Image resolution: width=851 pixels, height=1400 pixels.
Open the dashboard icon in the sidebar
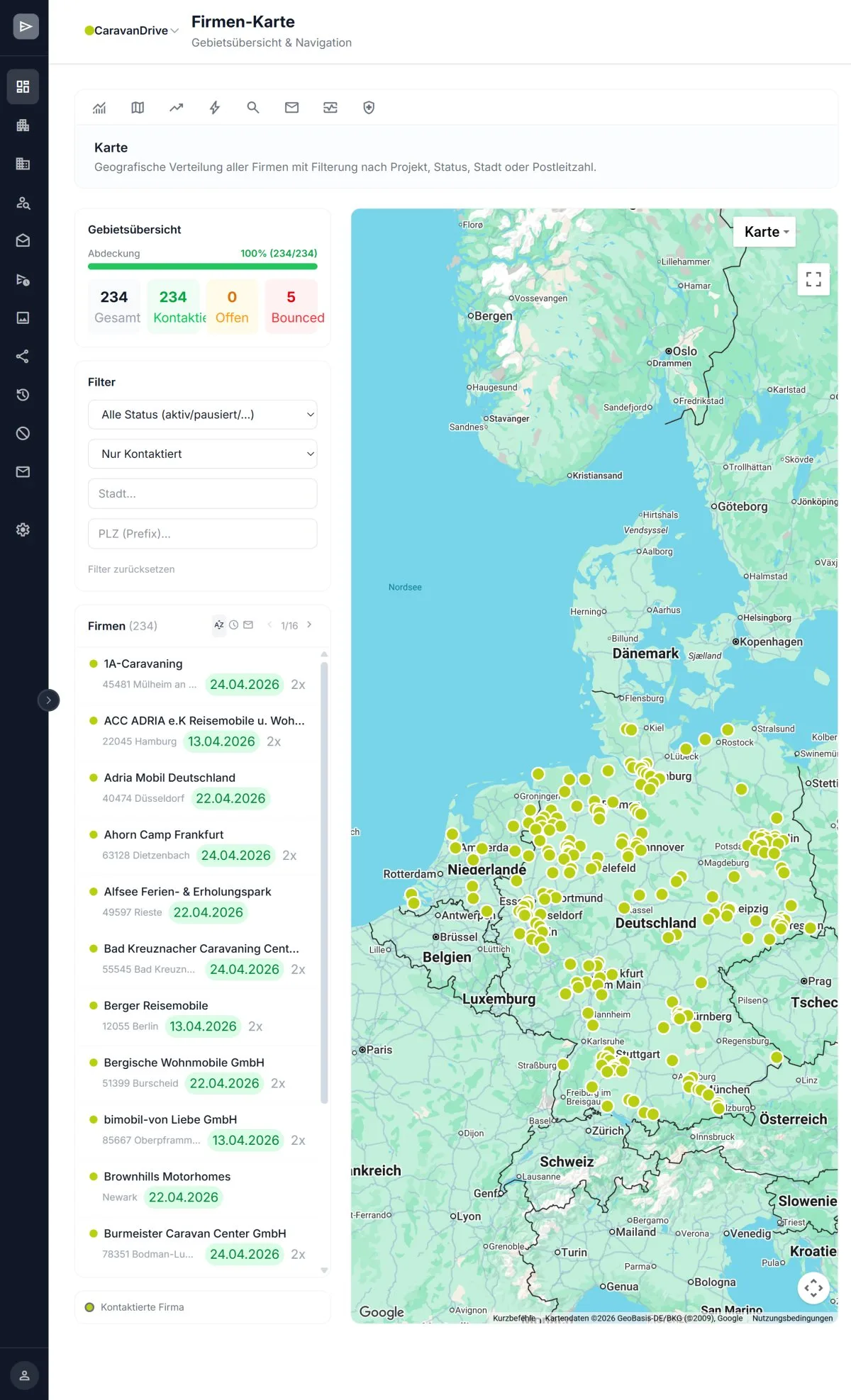[23, 86]
